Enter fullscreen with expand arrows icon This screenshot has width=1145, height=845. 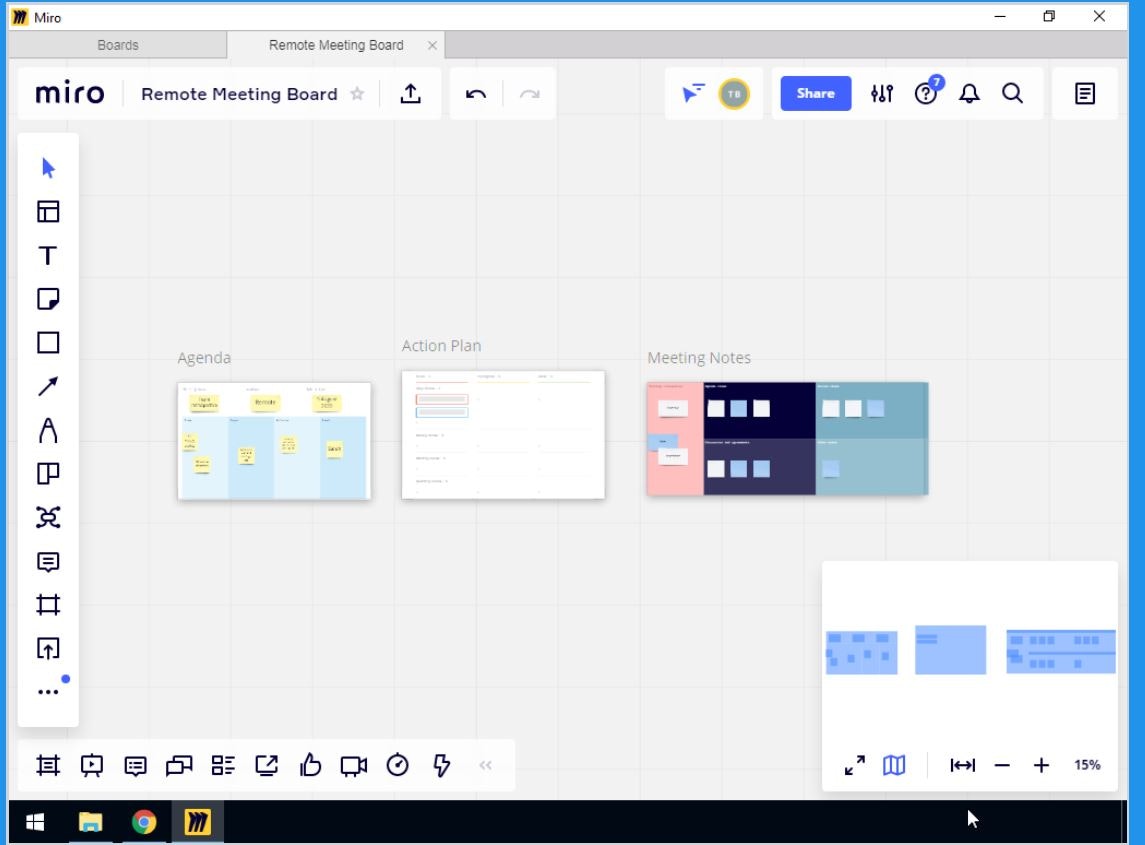pos(854,765)
